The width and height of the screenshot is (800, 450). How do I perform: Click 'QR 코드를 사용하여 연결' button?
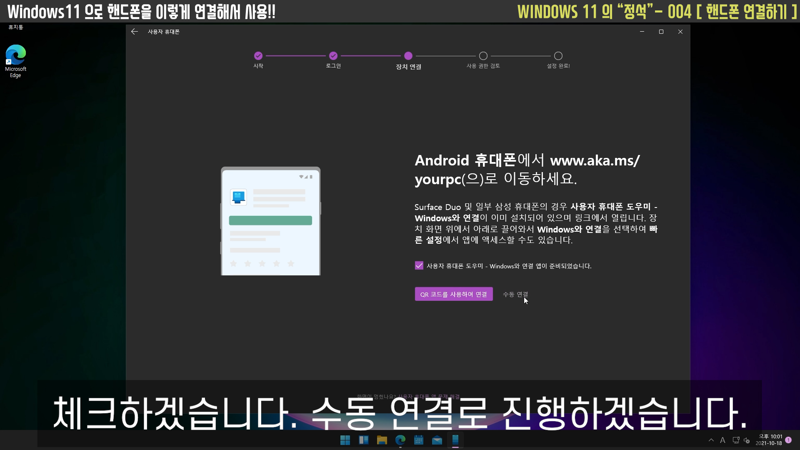point(454,294)
